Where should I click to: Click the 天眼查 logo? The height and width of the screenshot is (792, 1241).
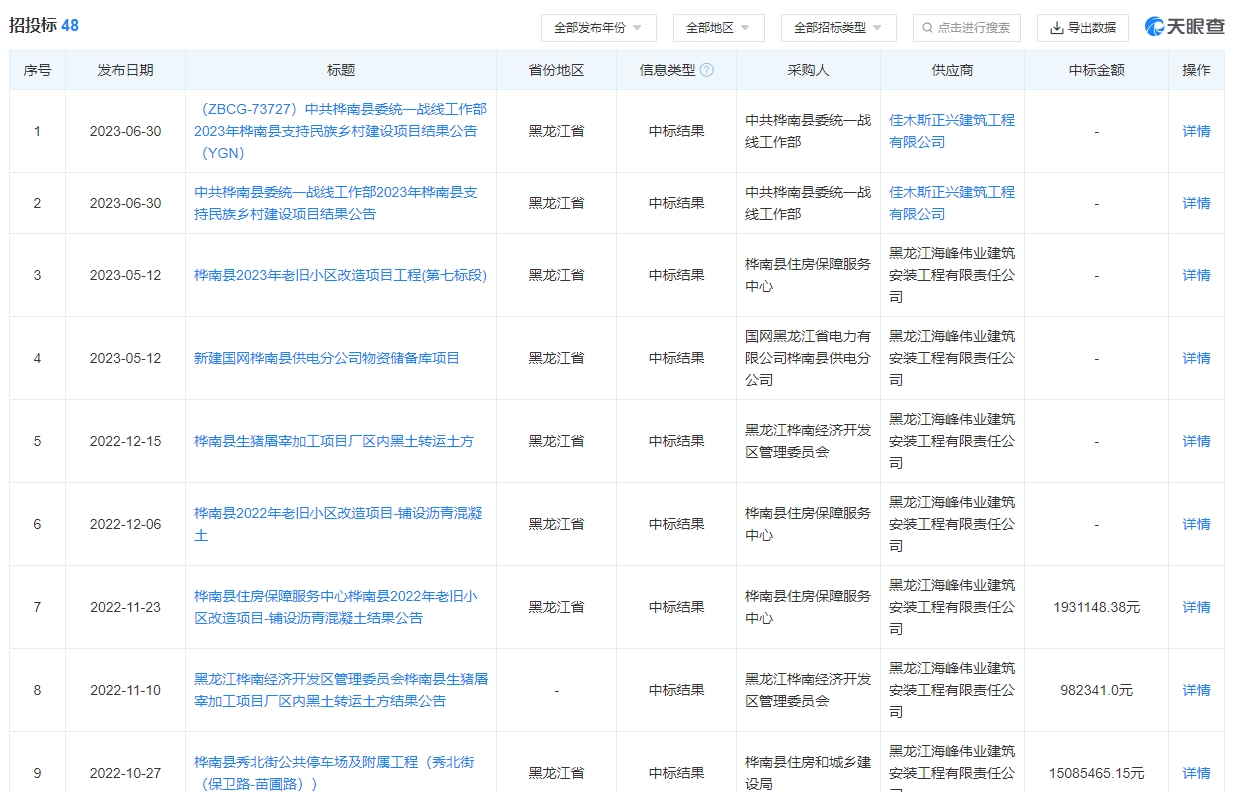click(1184, 27)
